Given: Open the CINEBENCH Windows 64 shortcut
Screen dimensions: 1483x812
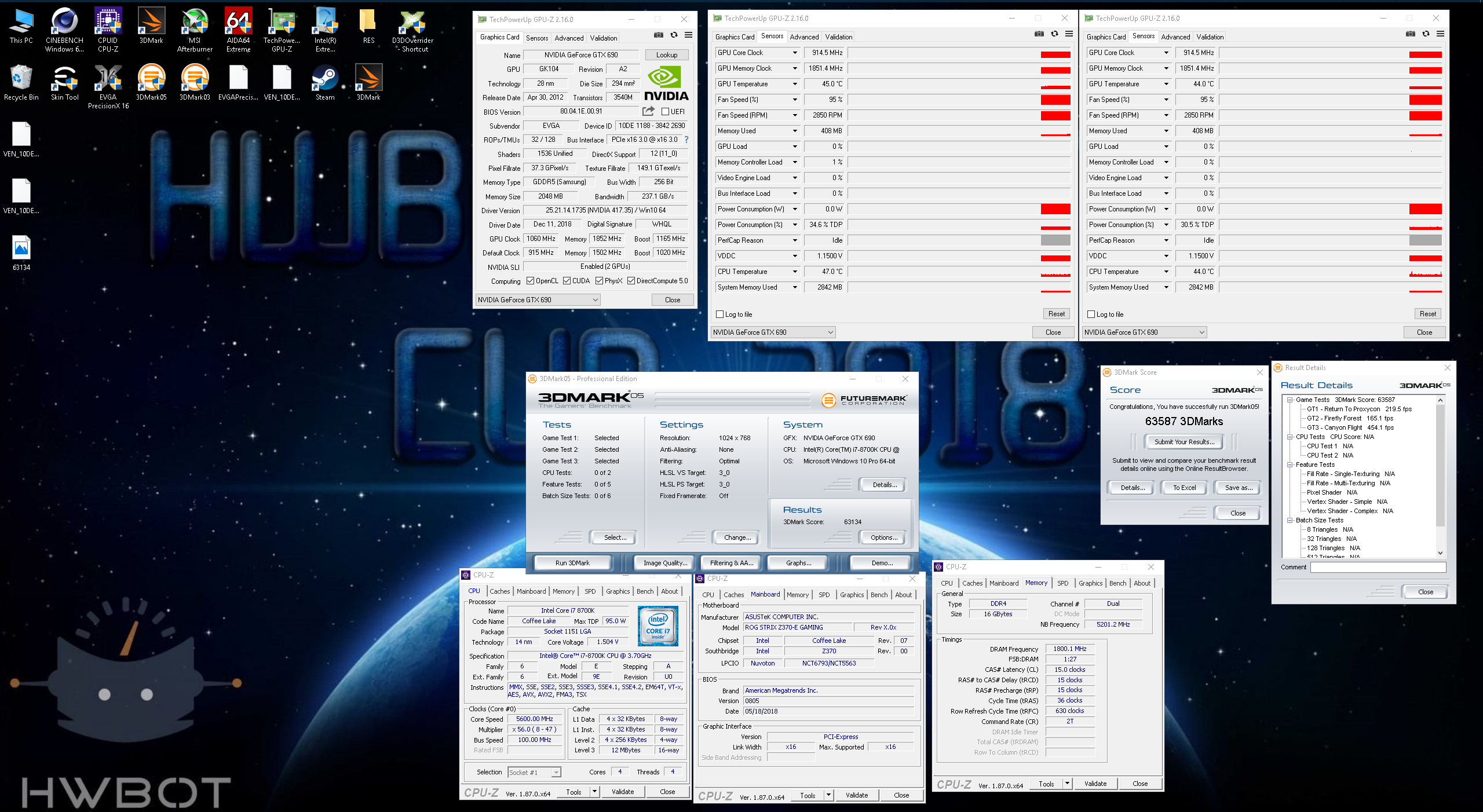Looking at the screenshot, I should click(64, 30).
